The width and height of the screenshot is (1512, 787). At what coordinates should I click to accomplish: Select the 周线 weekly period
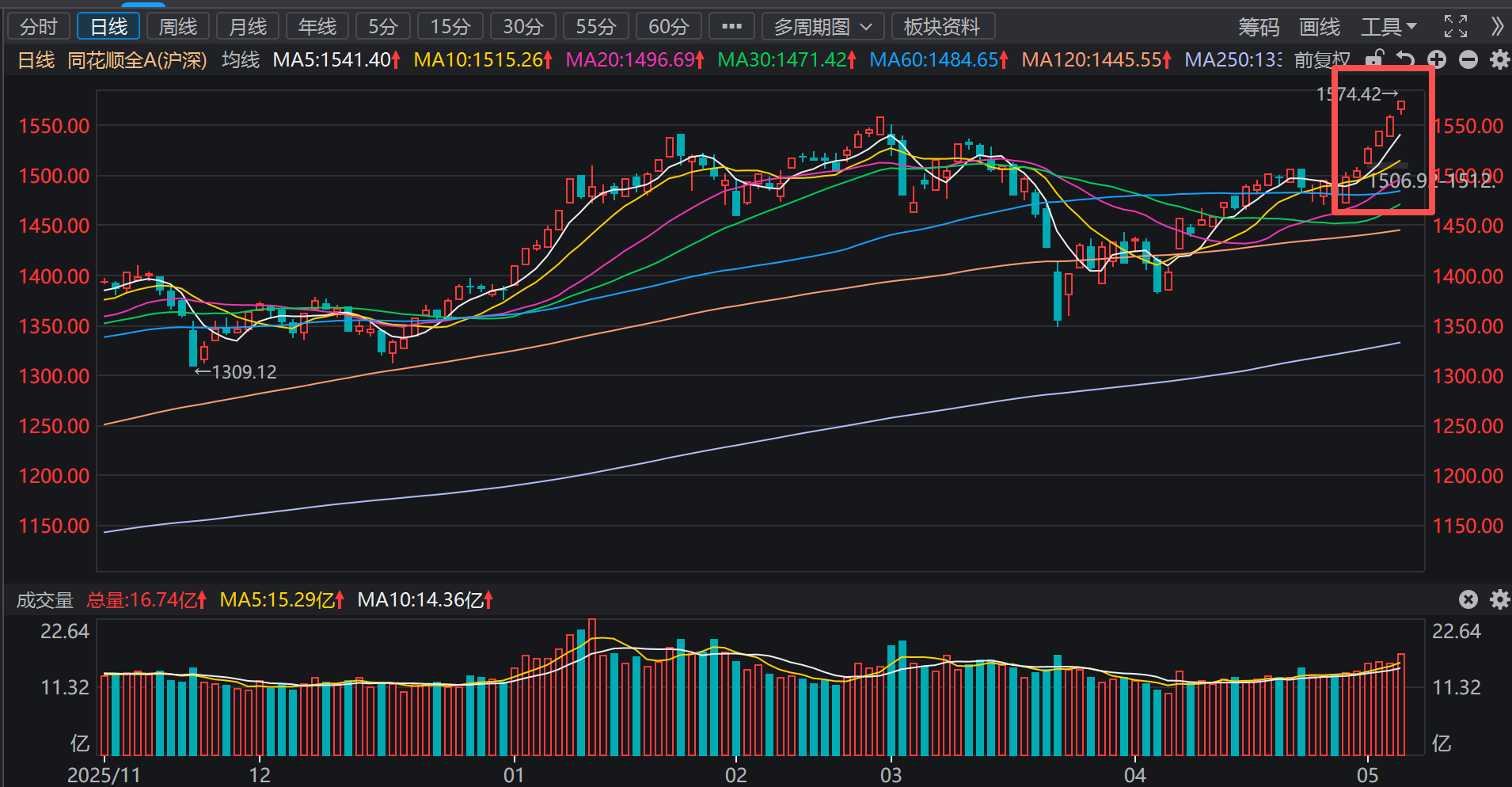coord(178,27)
